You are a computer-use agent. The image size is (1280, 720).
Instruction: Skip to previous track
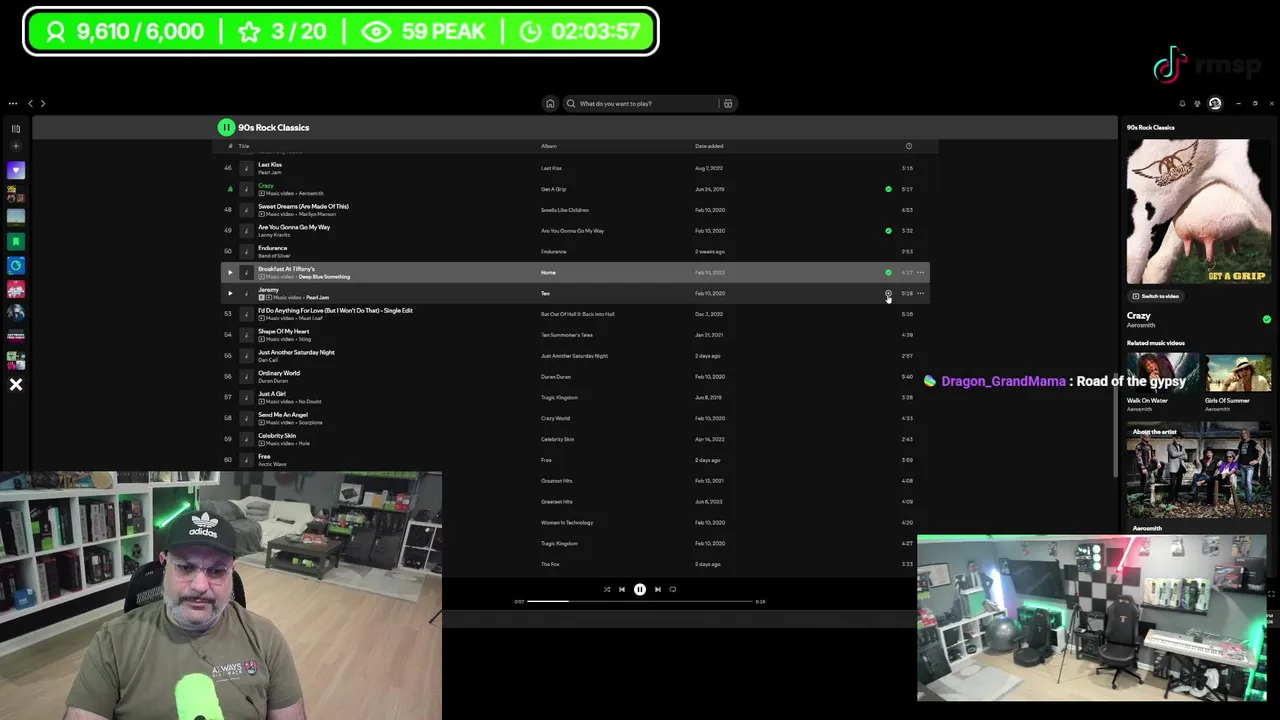coord(622,590)
